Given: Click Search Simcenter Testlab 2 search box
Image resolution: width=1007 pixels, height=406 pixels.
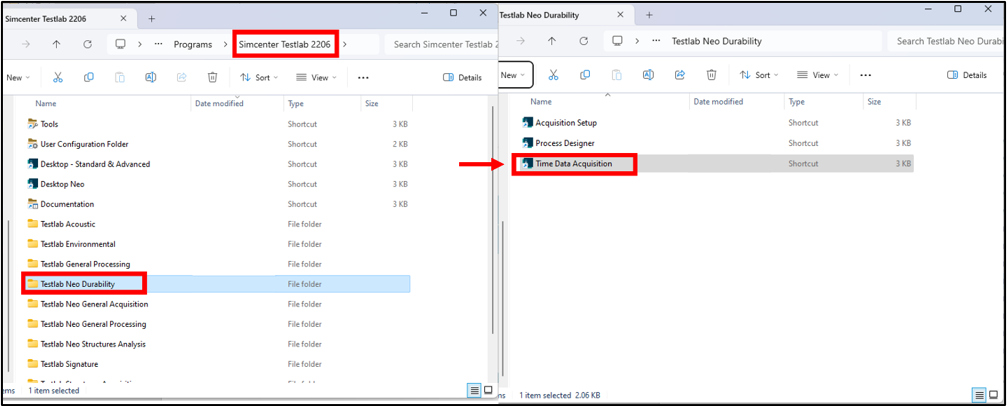Looking at the screenshot, I should (440, 44).
